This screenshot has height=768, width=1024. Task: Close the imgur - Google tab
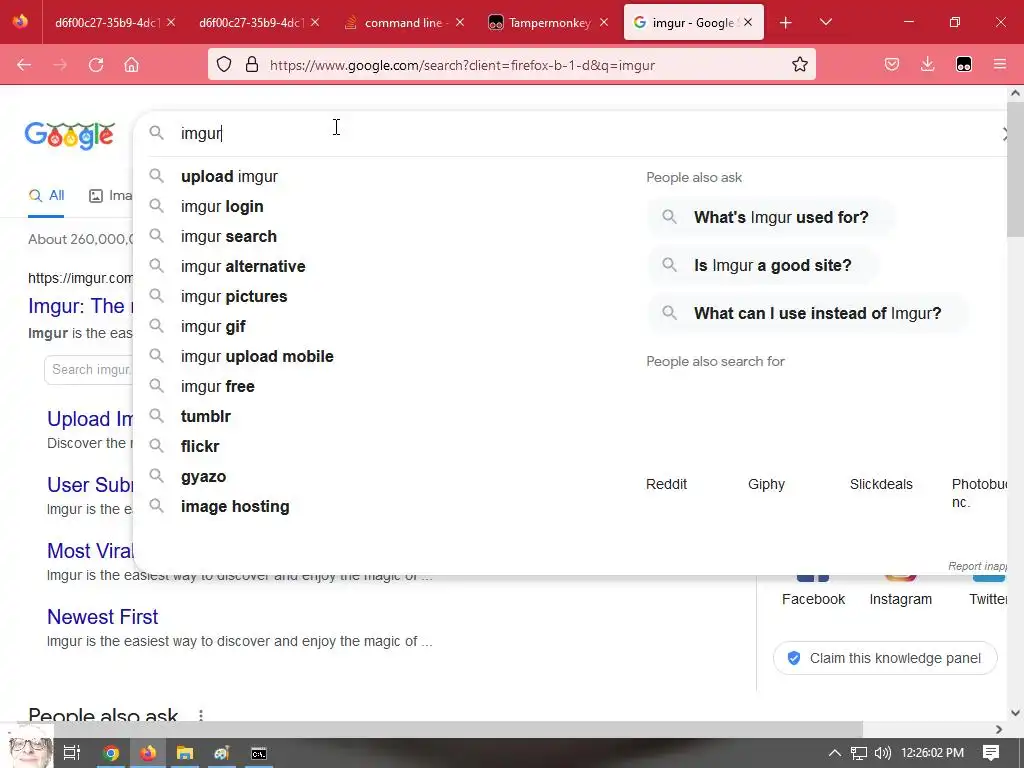coord(748,23)
